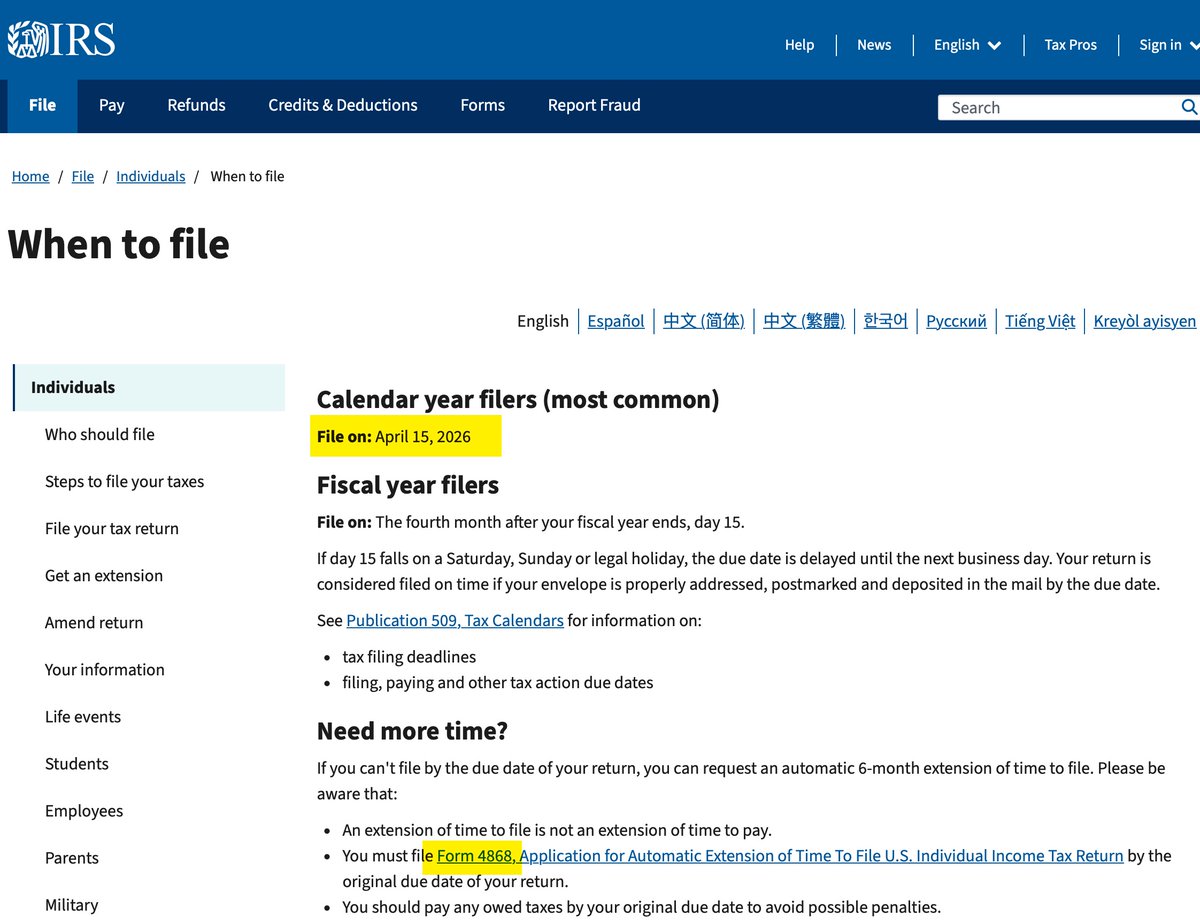Select the Pay navigation tab
The width and height of the screenshot is (1200, 924).
click(x=111, y=105)
